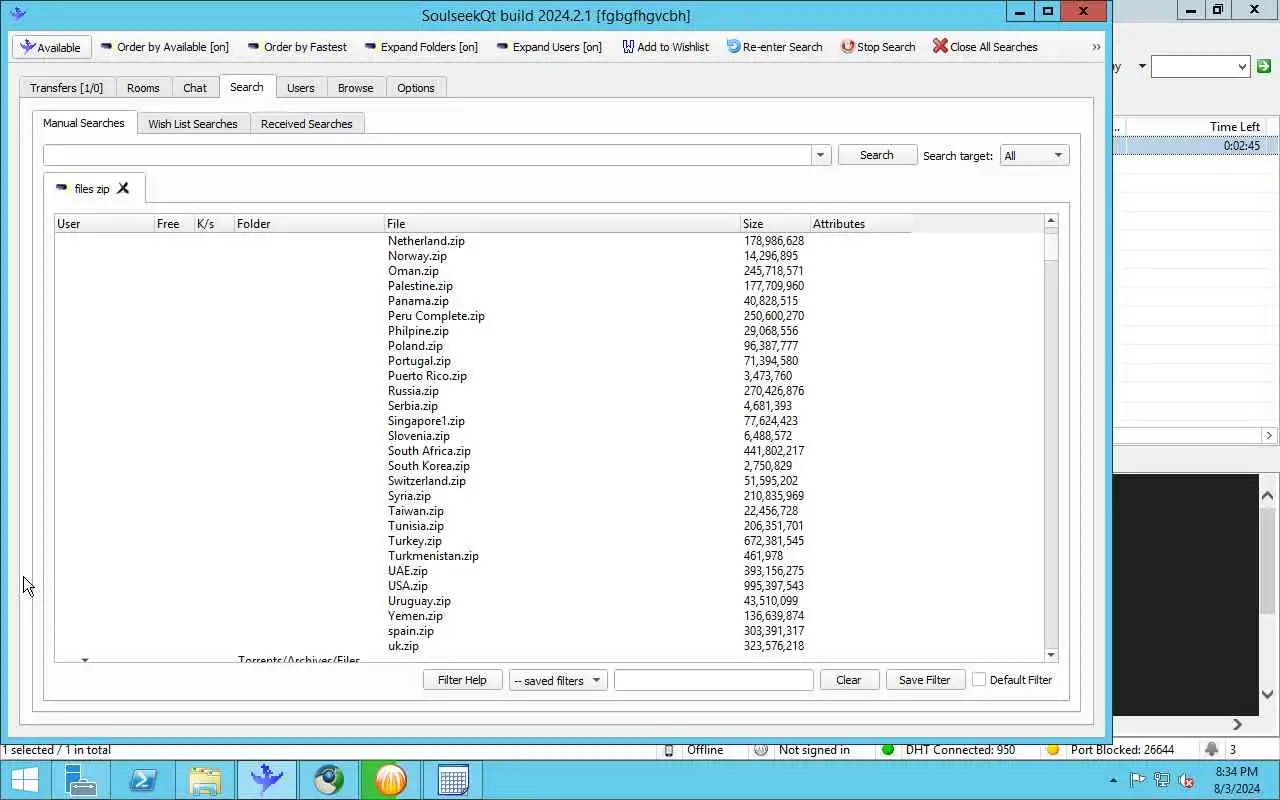The image size is (1280, 800).
Task: Click the search query input field
Action: point(428,155)
